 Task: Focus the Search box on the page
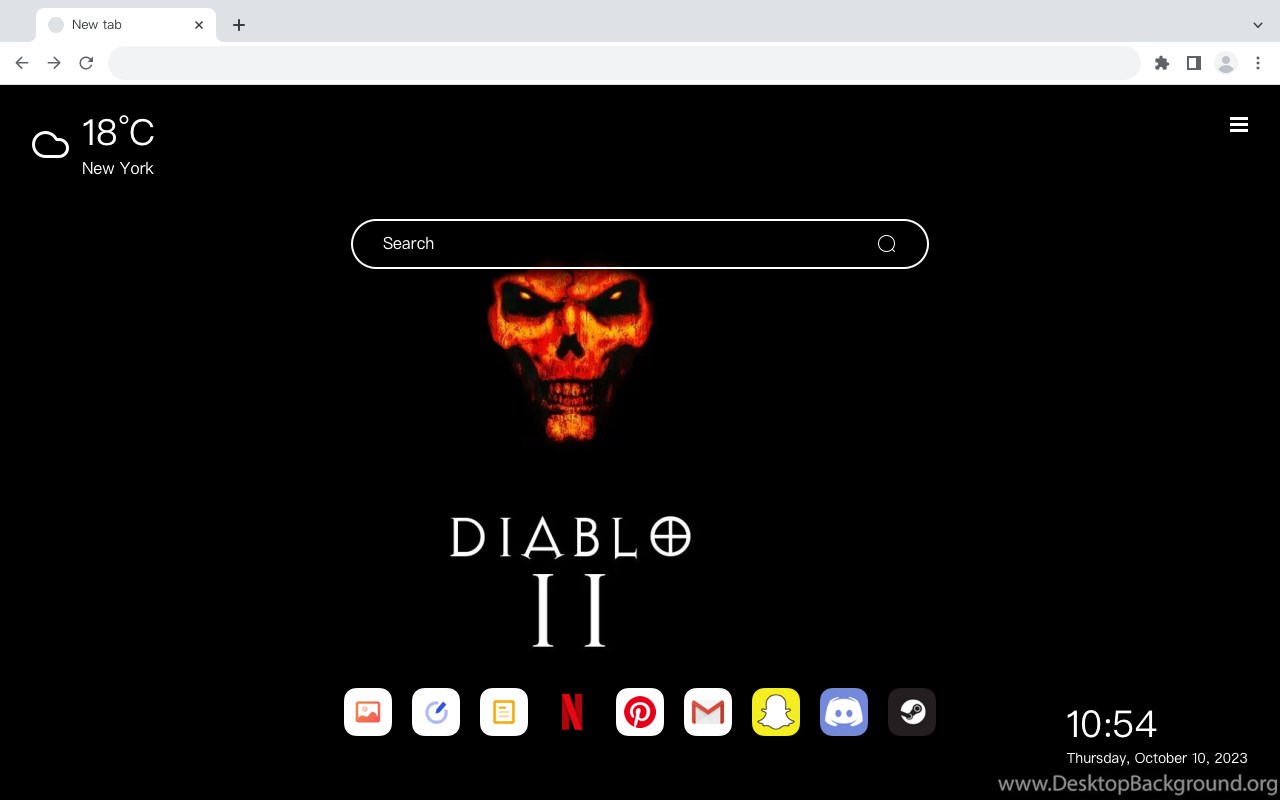[640, 244]
